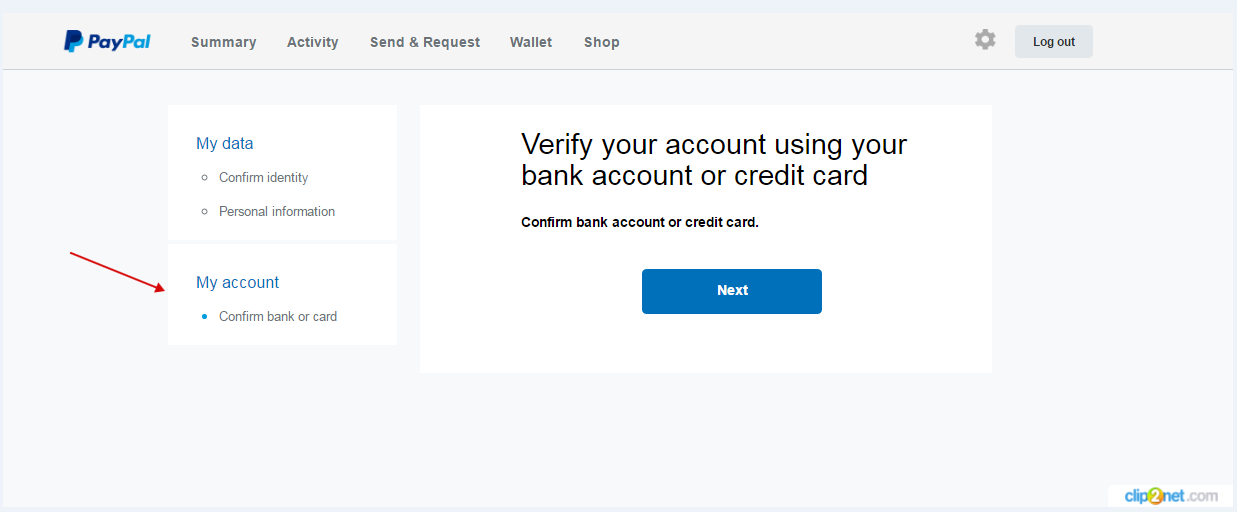
Task: Open Personal information step
Action: (277, 211)
